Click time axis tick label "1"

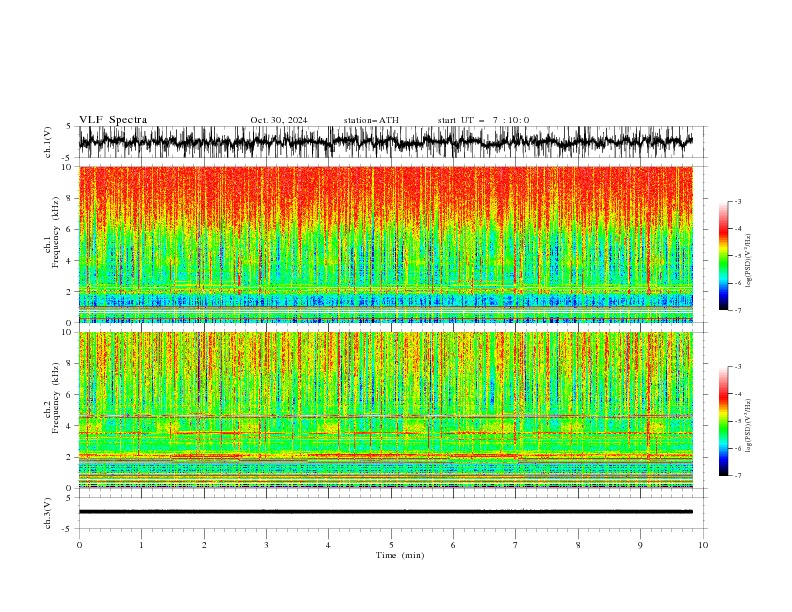pos(141,545)
